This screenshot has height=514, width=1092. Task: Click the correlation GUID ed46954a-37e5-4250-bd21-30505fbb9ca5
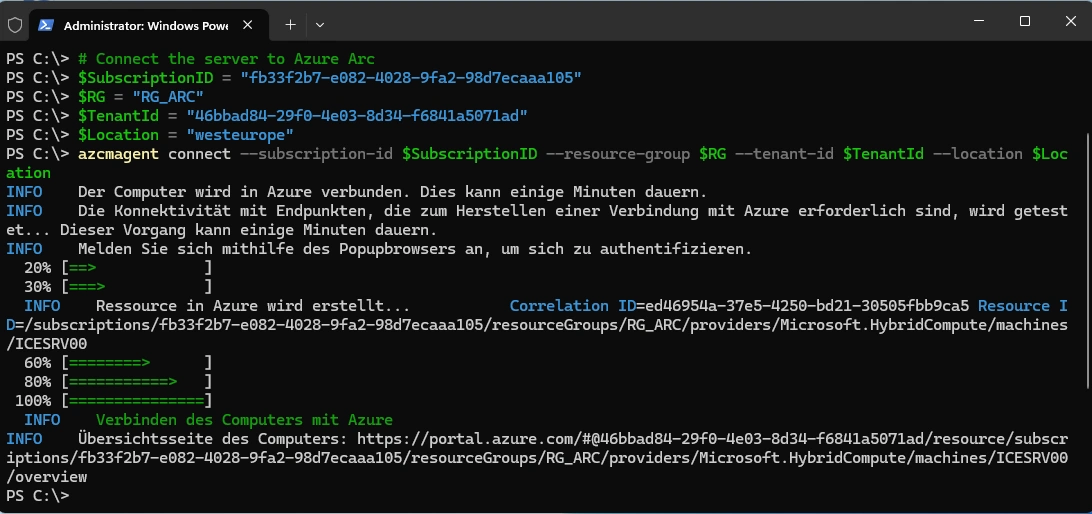(x=806, y=305)
